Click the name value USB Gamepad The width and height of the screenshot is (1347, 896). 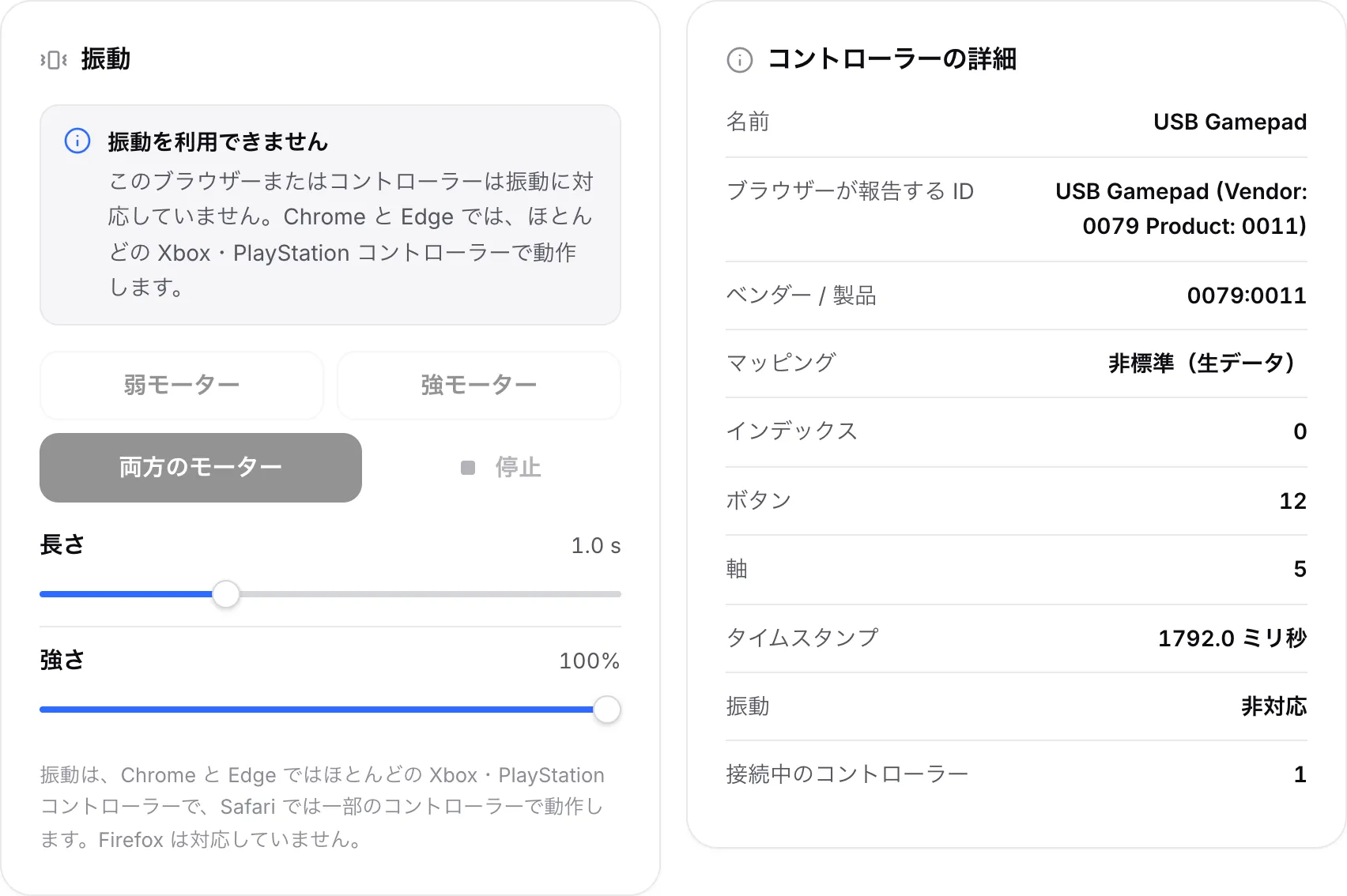pyautogui.click(x=1230, y=122)
